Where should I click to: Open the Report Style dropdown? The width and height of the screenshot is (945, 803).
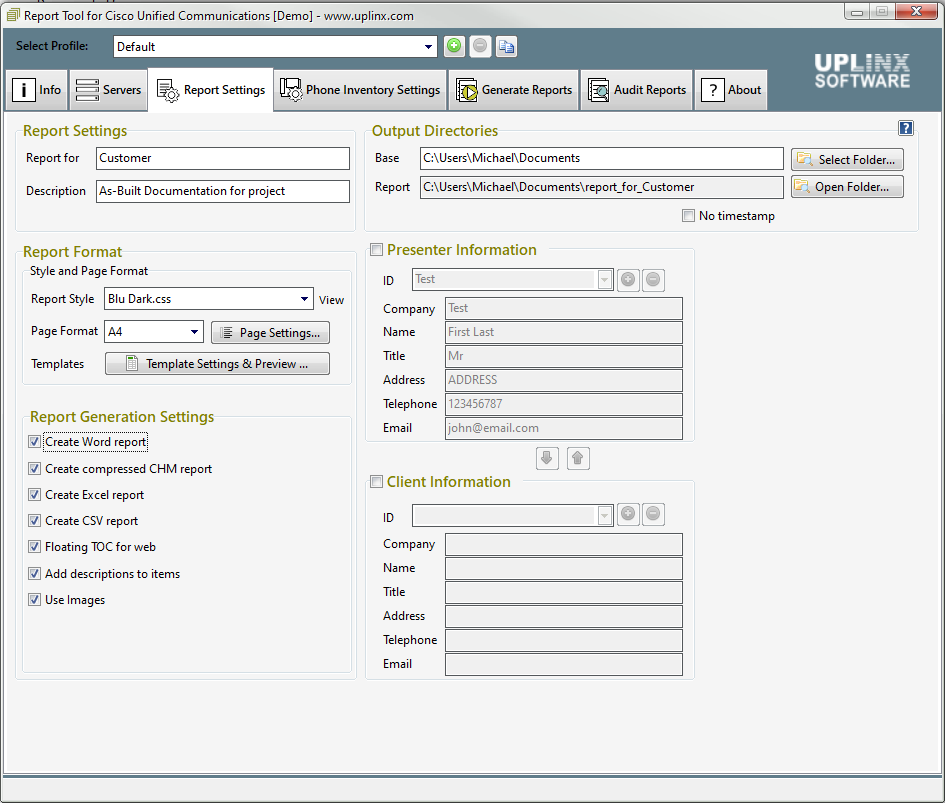pos(304,299)
